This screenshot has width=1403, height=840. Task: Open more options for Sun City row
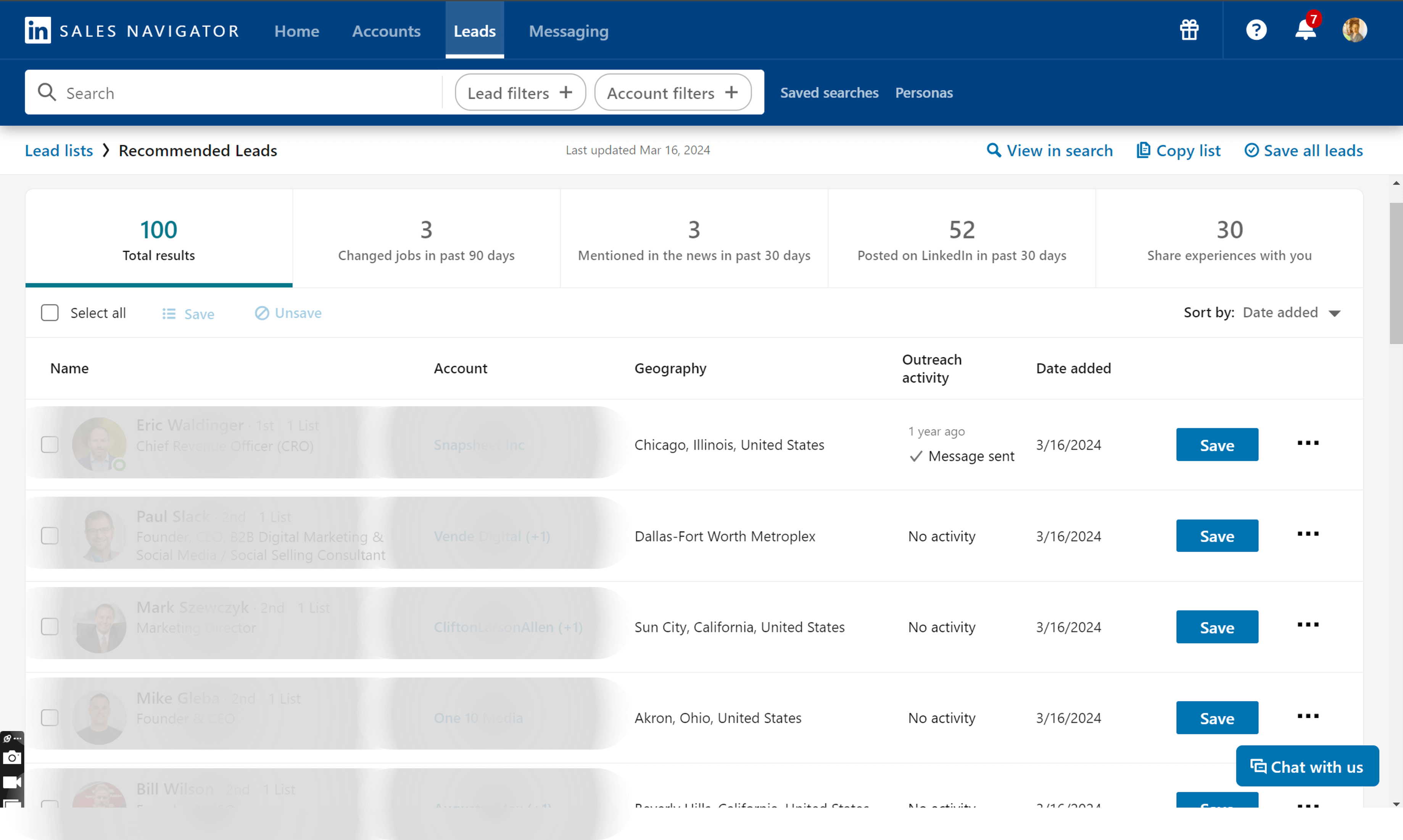pyautogui.click(x=1308, y=625)
